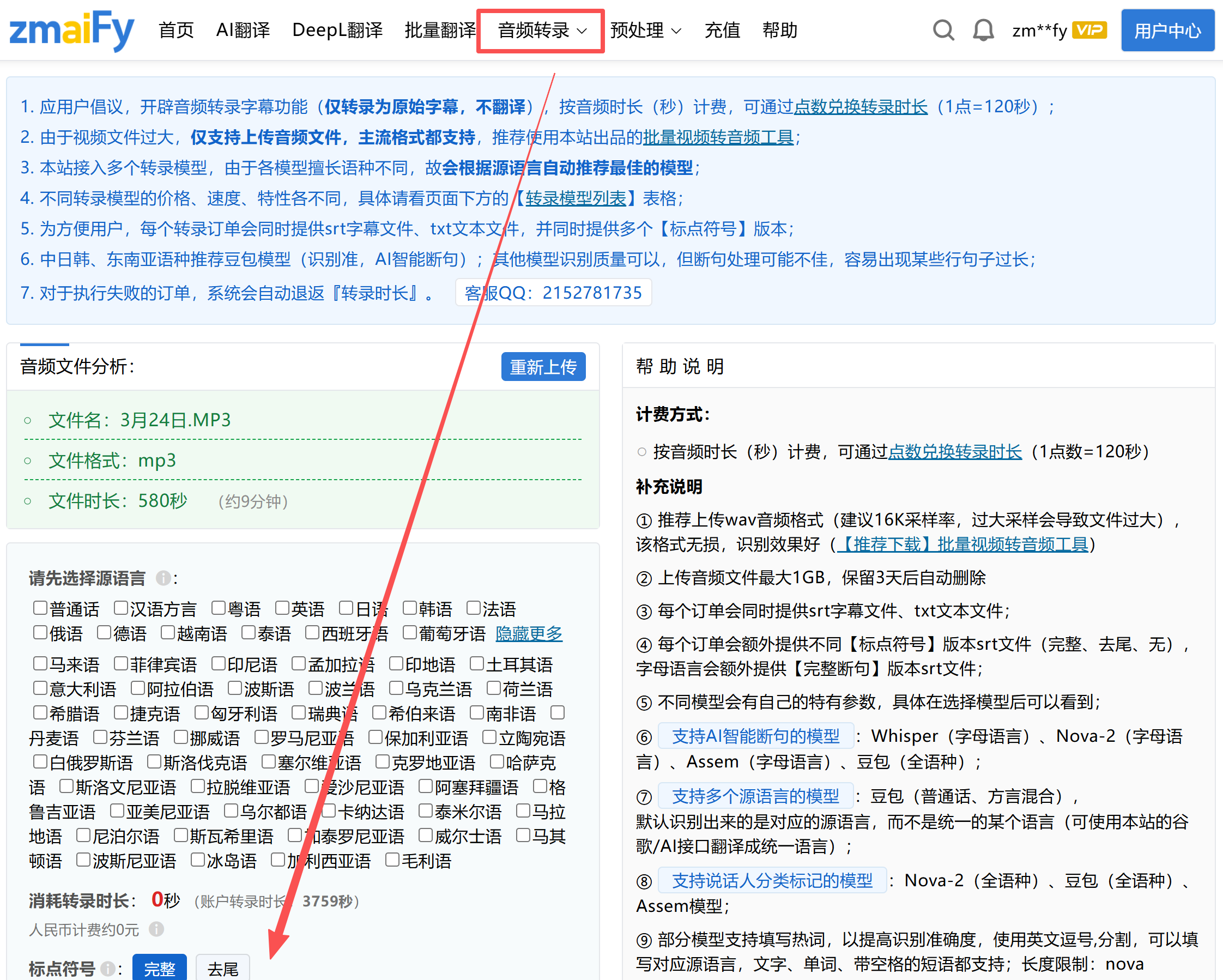The width and height of the screenshot is (1223, 980).
Task: Open the 批量翻译 page from the menu
Action: 439,31
